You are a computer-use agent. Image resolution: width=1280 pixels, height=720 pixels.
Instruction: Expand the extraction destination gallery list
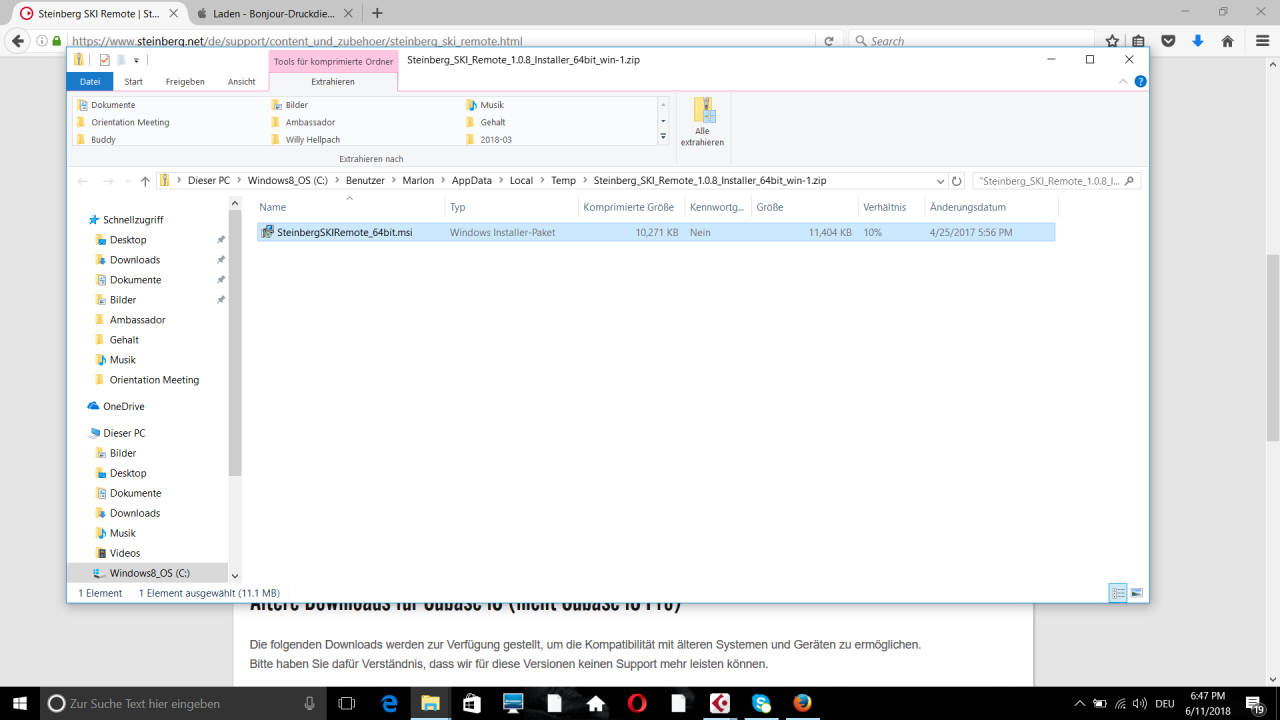(663, 136)
